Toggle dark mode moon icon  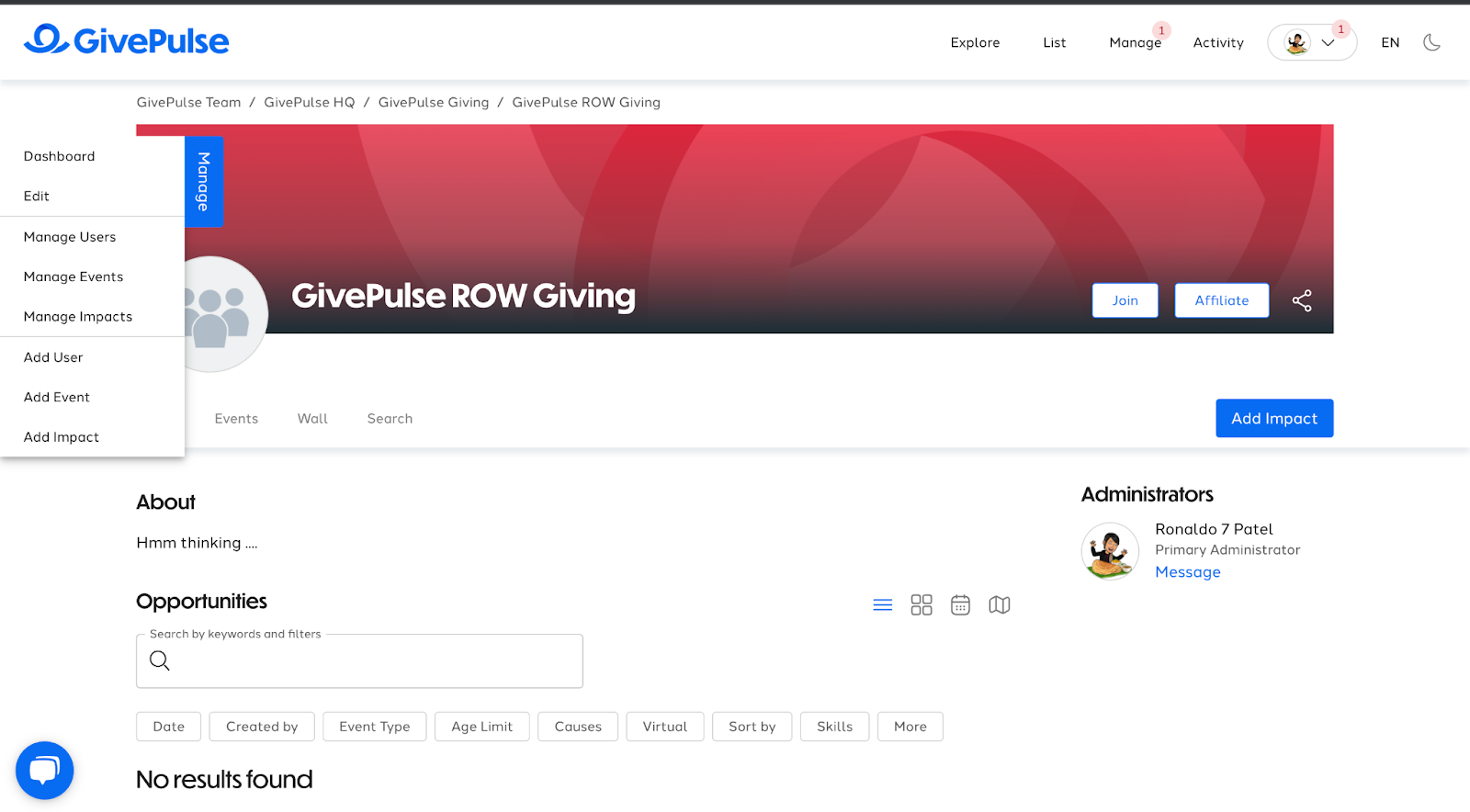point(1431,42)
